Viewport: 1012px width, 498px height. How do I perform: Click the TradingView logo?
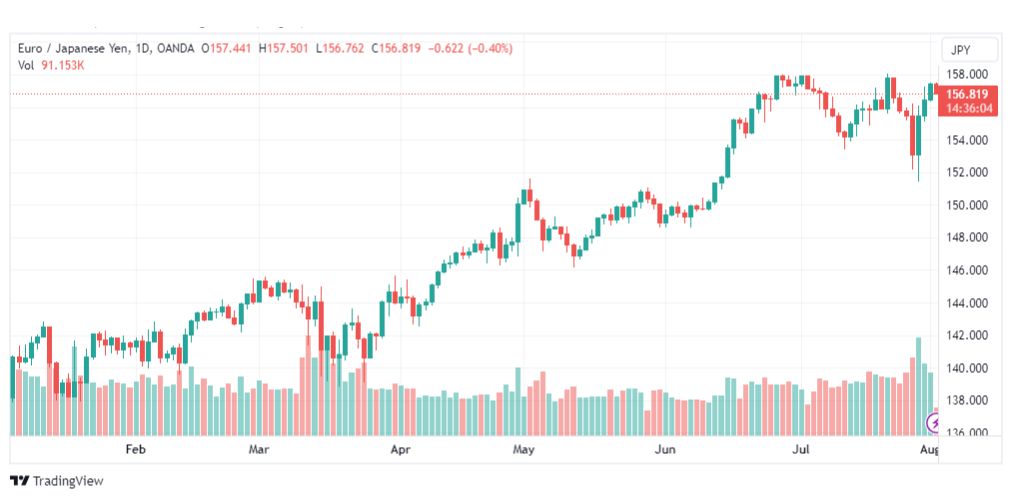point(56,481)
